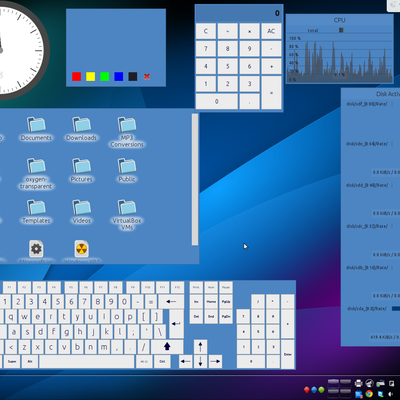This screenshot has height=400, width=400.
Task: Open the VirtualBox VMs folder
Action: point(127,215)
